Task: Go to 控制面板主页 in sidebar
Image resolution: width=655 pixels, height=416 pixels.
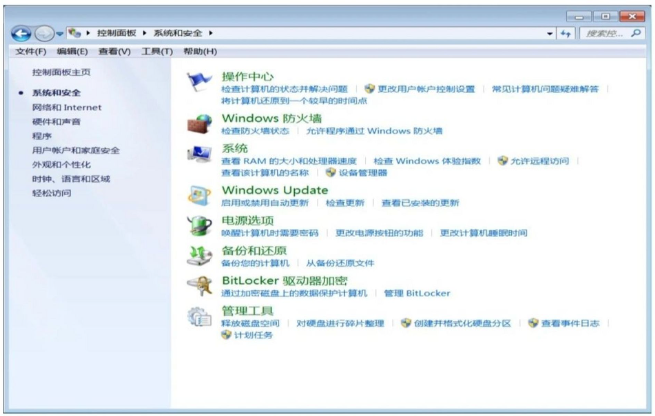Action: pyautogui.click(x=61, y=72)
